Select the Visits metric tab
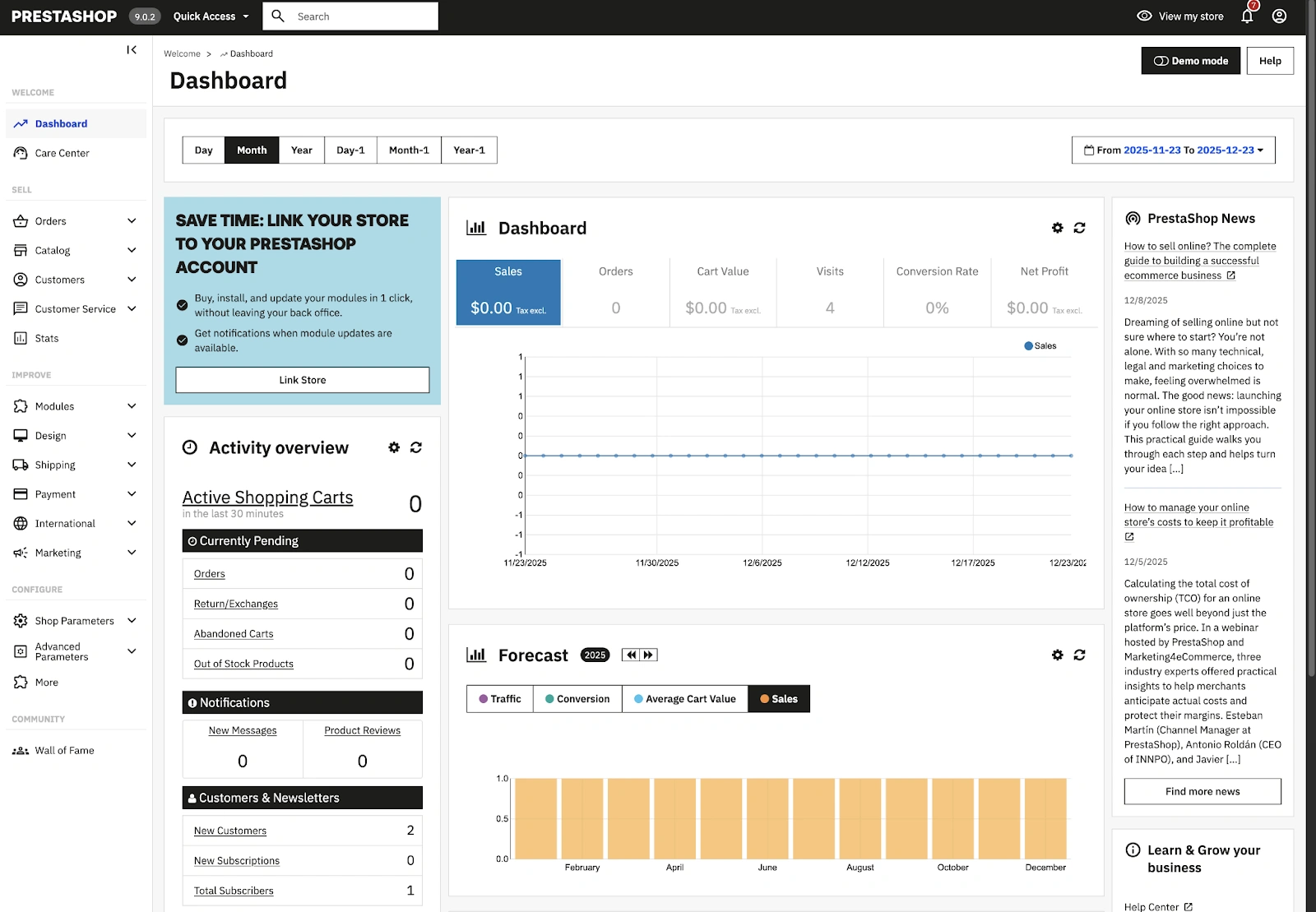1316x912 pixels. point(830,292)
